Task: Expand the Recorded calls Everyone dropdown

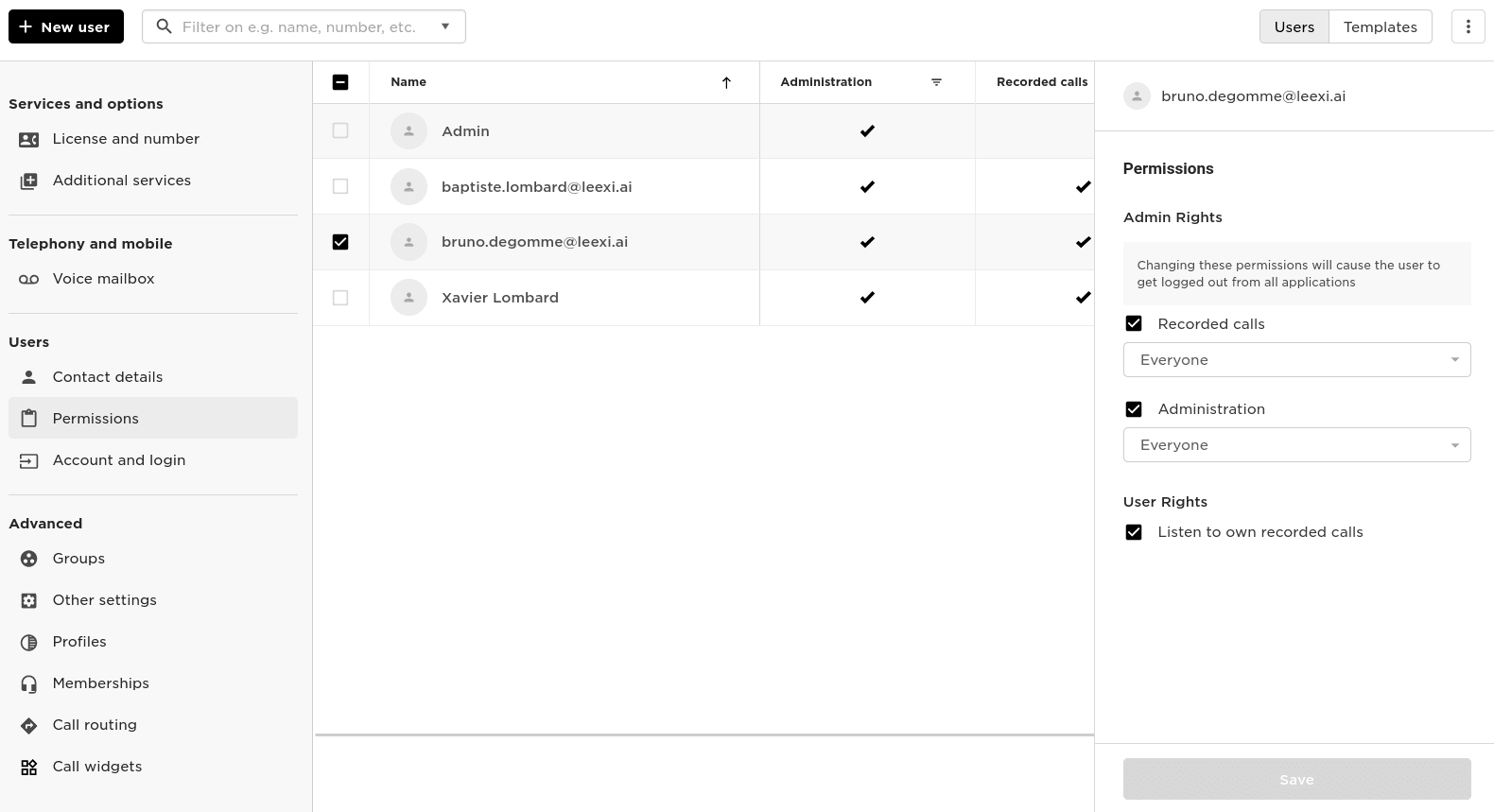Action: 1296,360
